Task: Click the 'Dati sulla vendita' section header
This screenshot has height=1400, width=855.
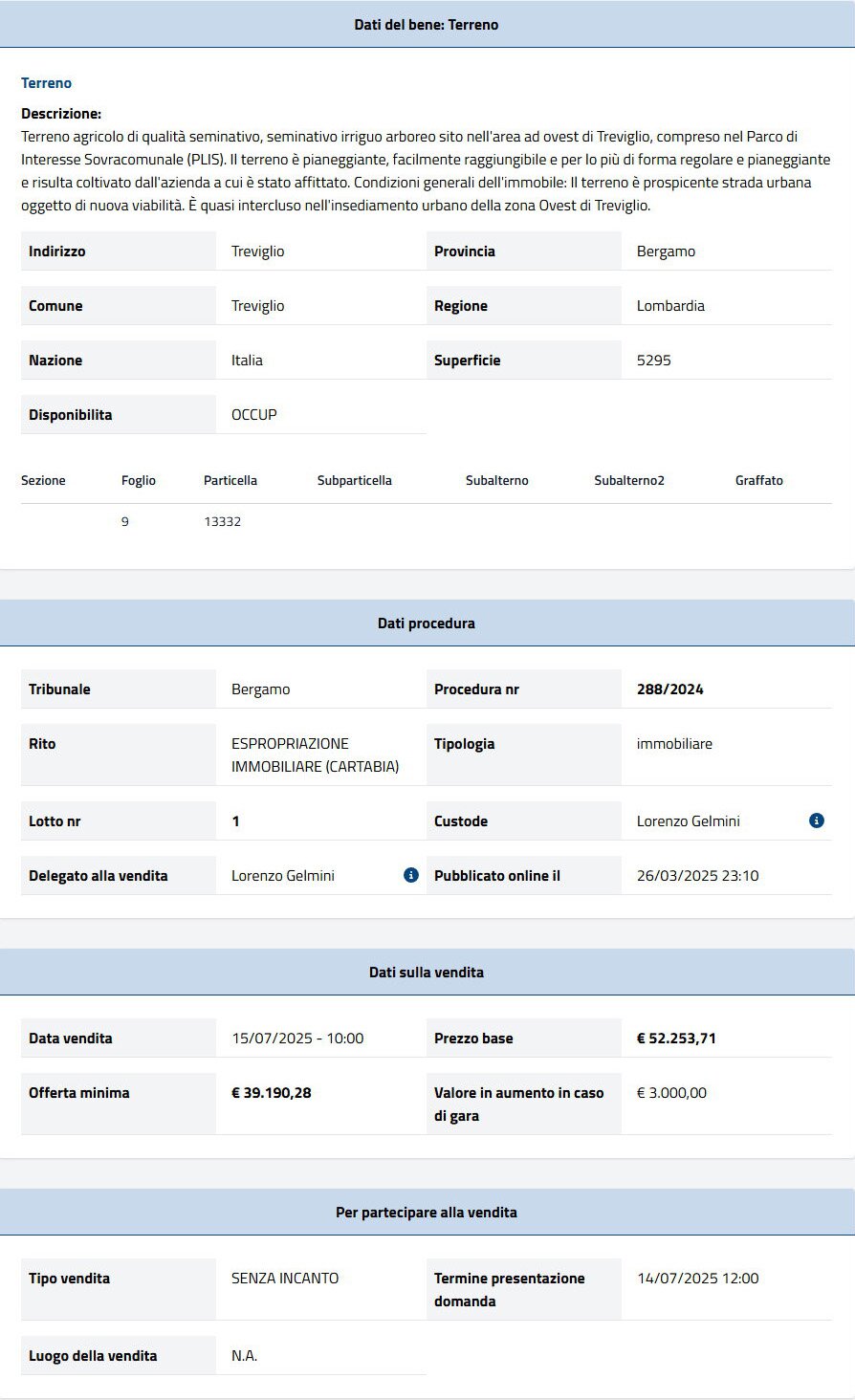Action: coord(427,973)
